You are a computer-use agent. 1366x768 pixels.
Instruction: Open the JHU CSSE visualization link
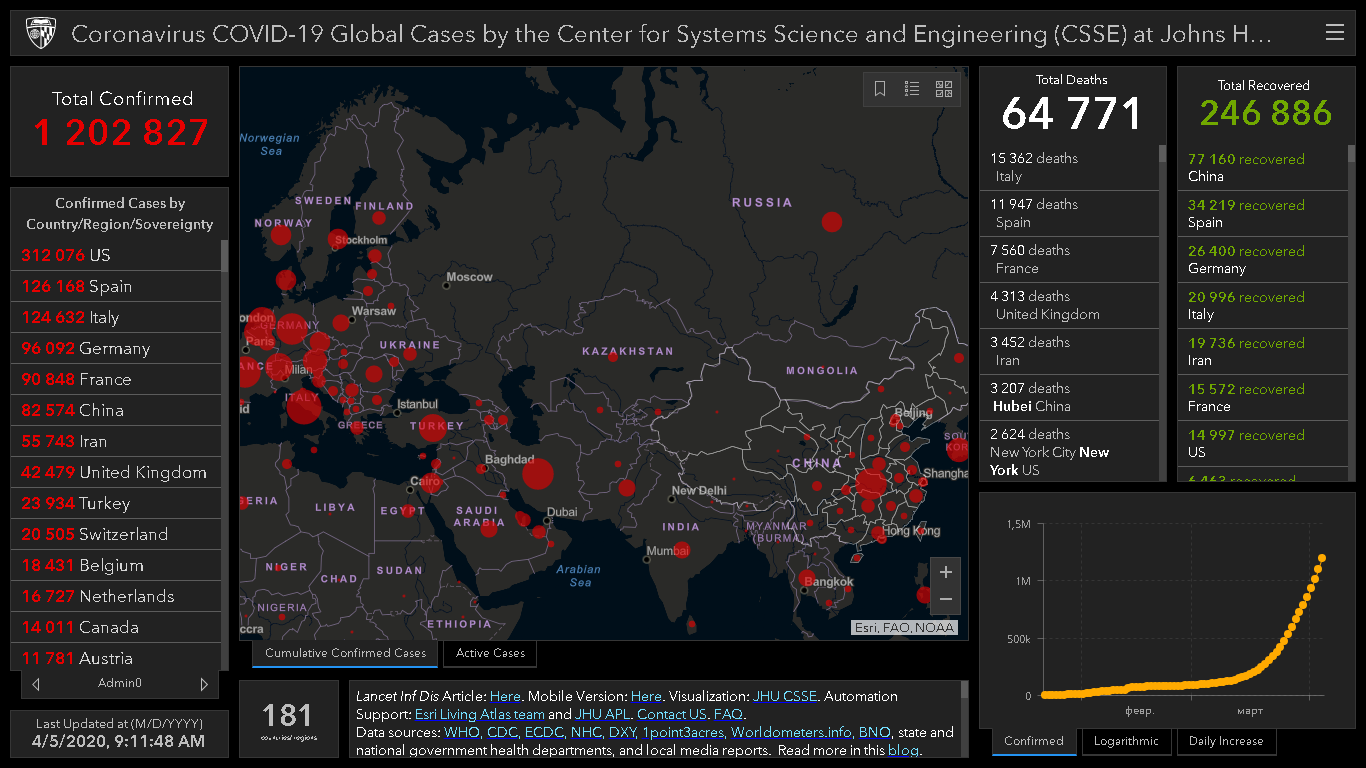pyautogui.click(x=785, y=696)
